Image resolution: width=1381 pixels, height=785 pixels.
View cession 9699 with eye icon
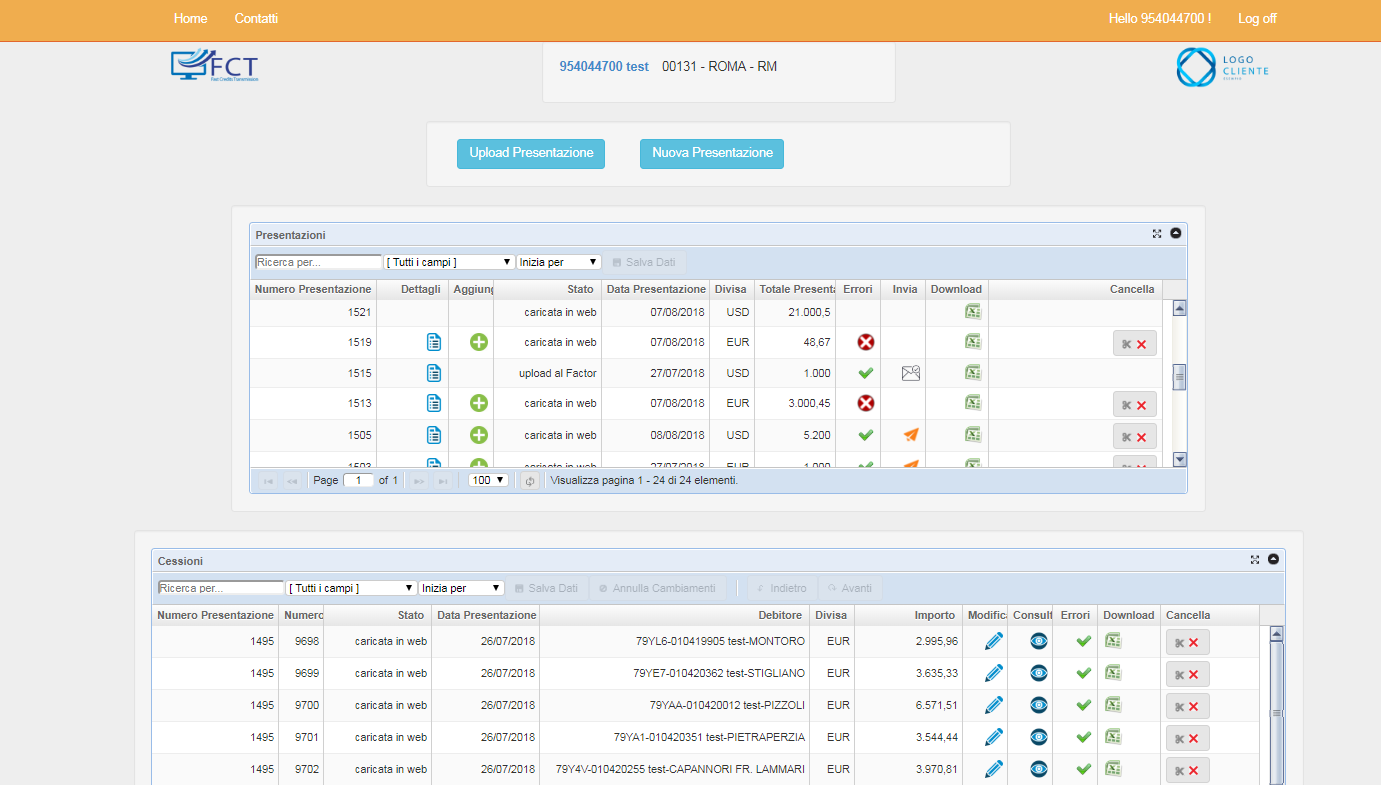pyautogui.click(x=1039, y=673)
